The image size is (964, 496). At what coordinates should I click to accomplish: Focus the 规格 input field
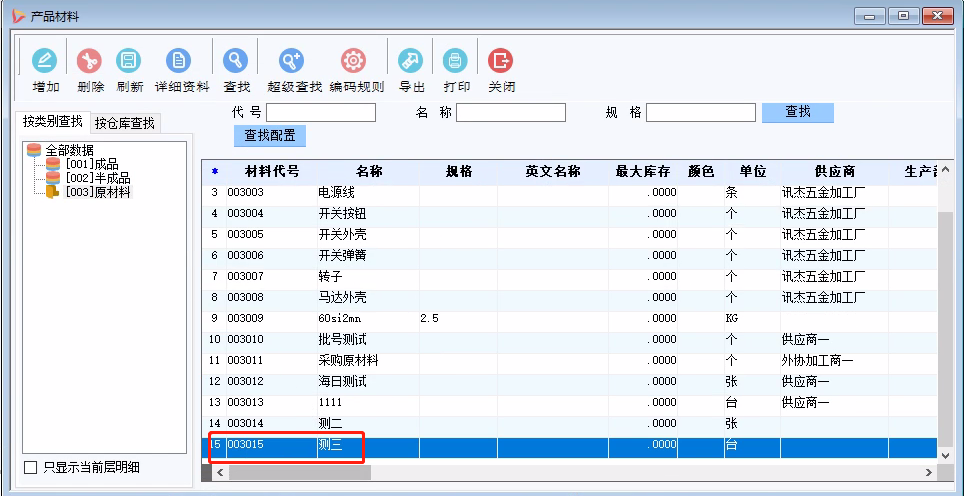(701, 112)
